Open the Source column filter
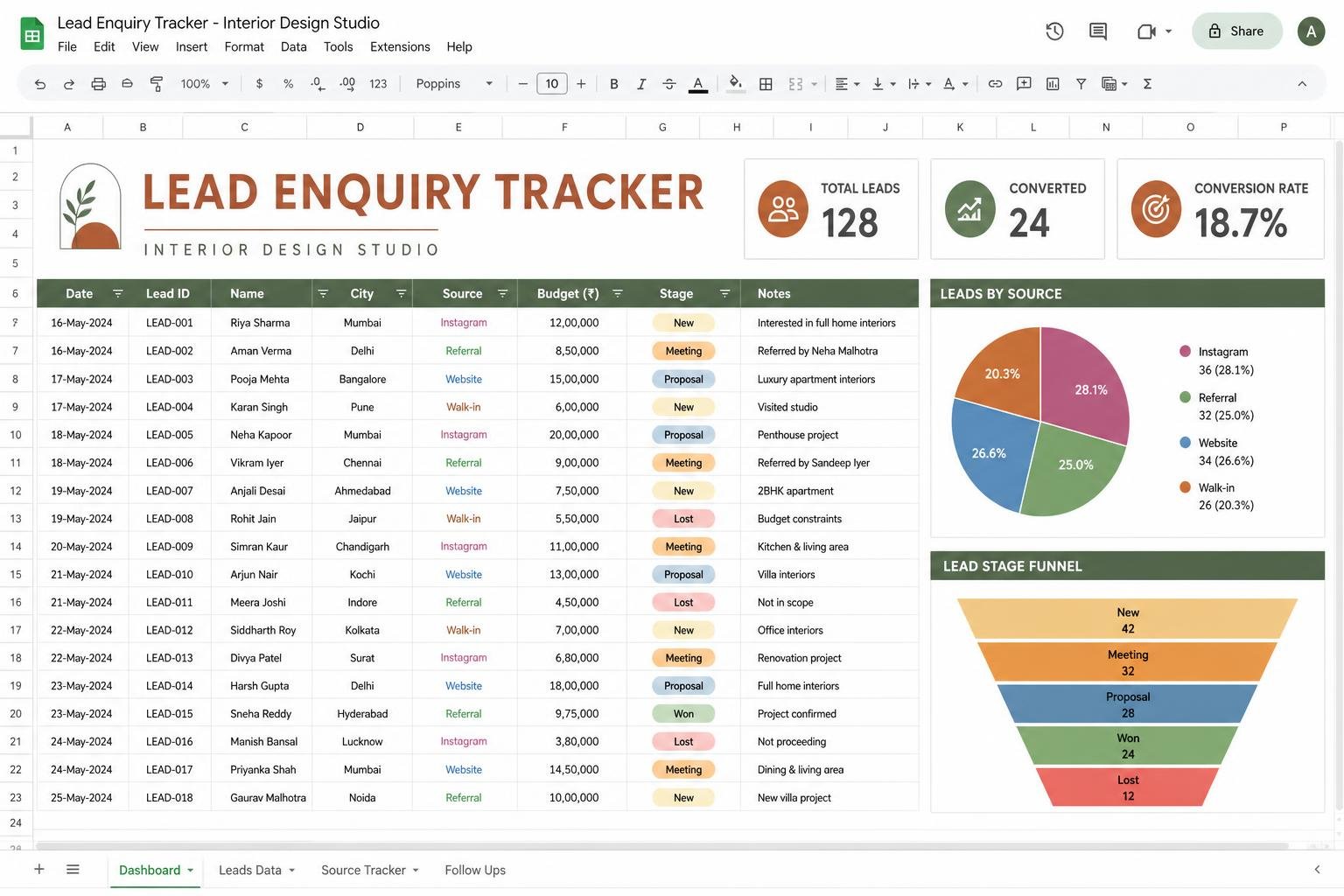The image size is (1344, 896). [502, 293]
